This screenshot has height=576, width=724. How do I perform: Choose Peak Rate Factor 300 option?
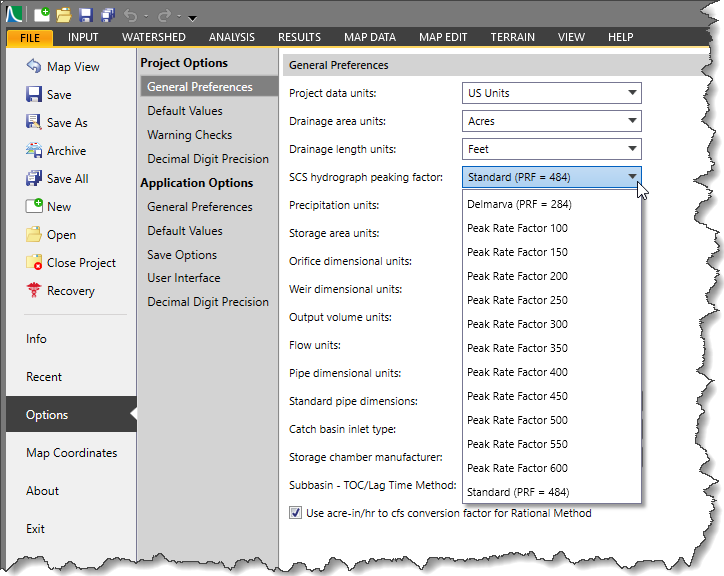coord(517,324)
